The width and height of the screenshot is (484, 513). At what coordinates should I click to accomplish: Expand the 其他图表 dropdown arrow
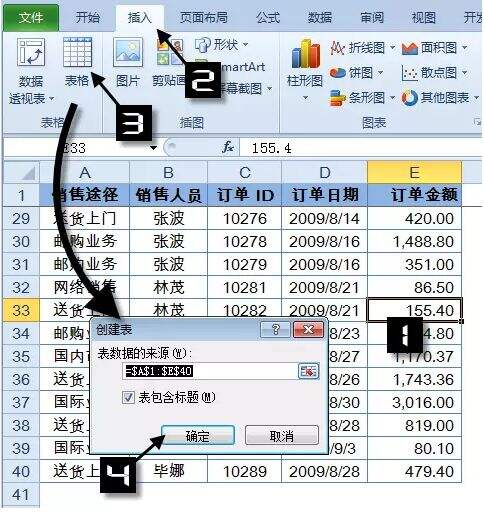tap(476, 98)
